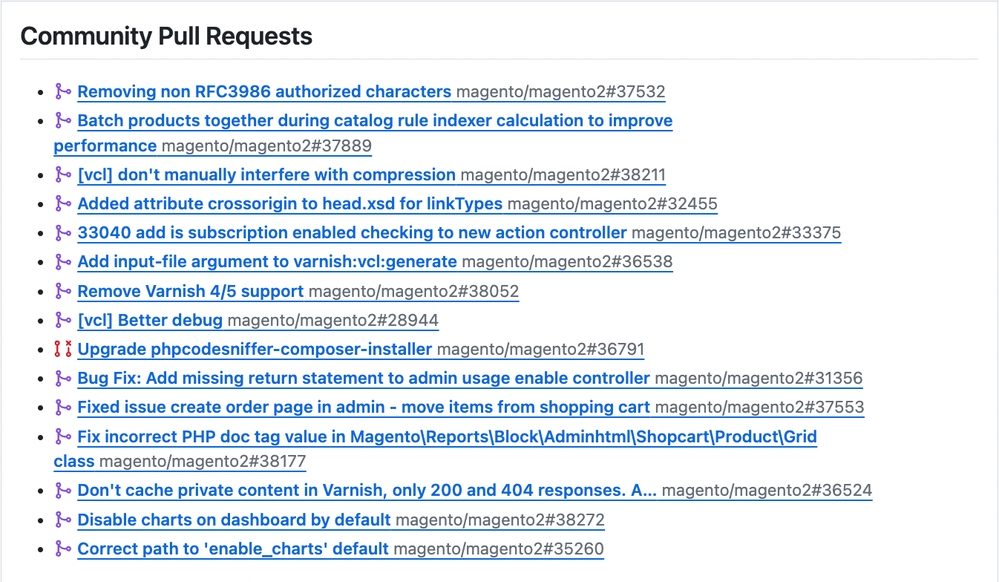This screenshot has width=999, height=582.
Task: Open 33040 add is subscription enabled checking link
Action: [351, 233]
